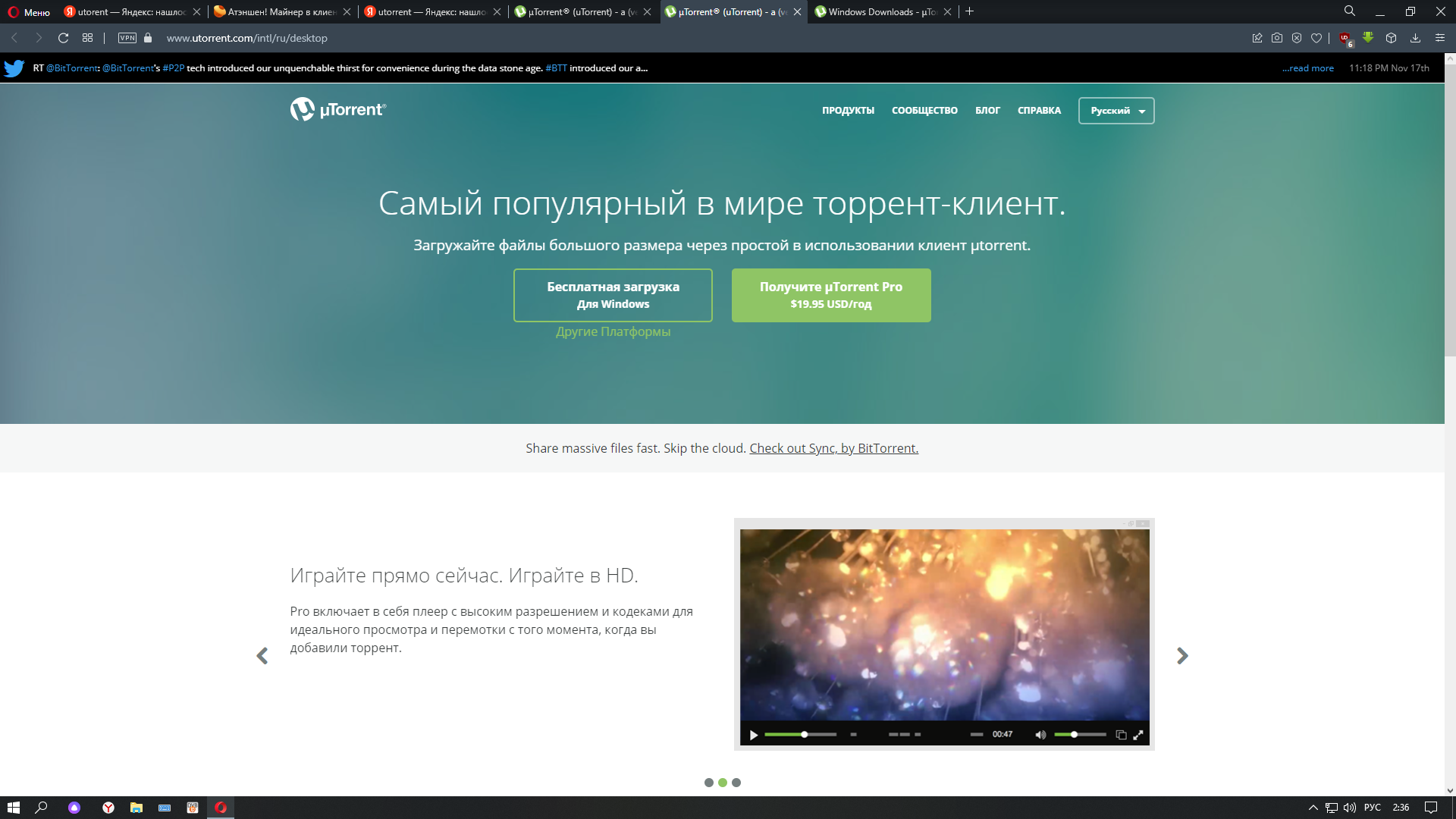Open File Explorer from taskbar

(136, 808)
